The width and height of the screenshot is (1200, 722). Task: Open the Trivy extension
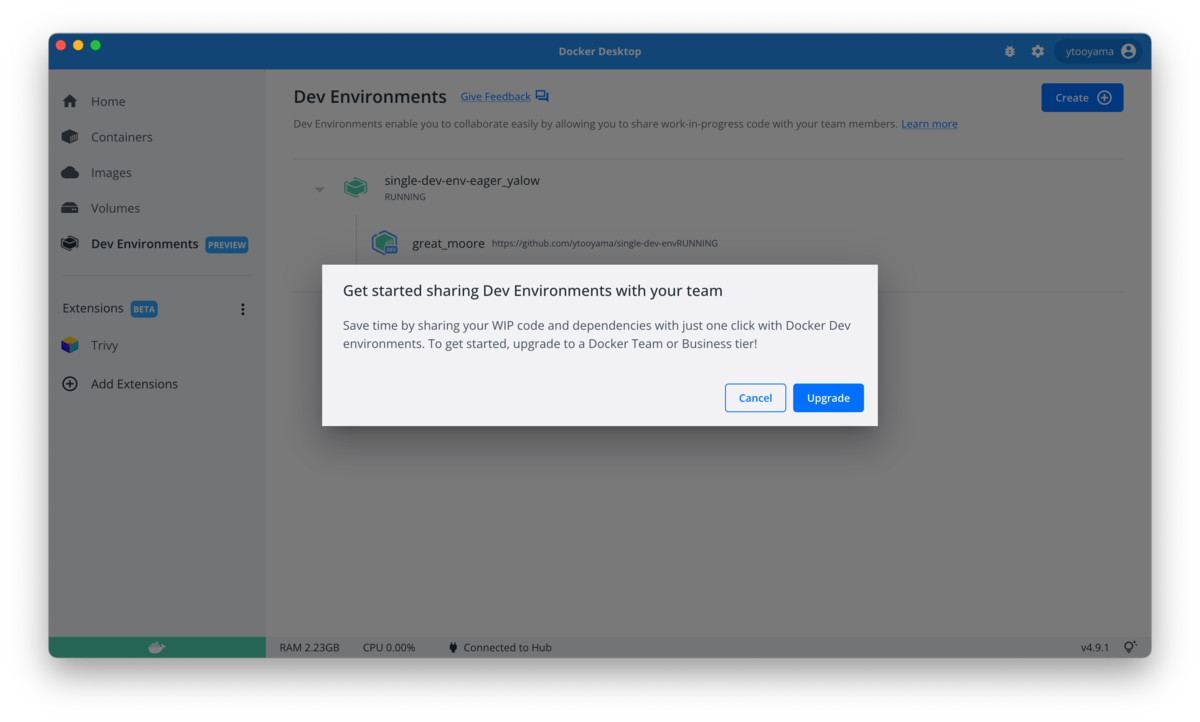(x=104, y=345)
